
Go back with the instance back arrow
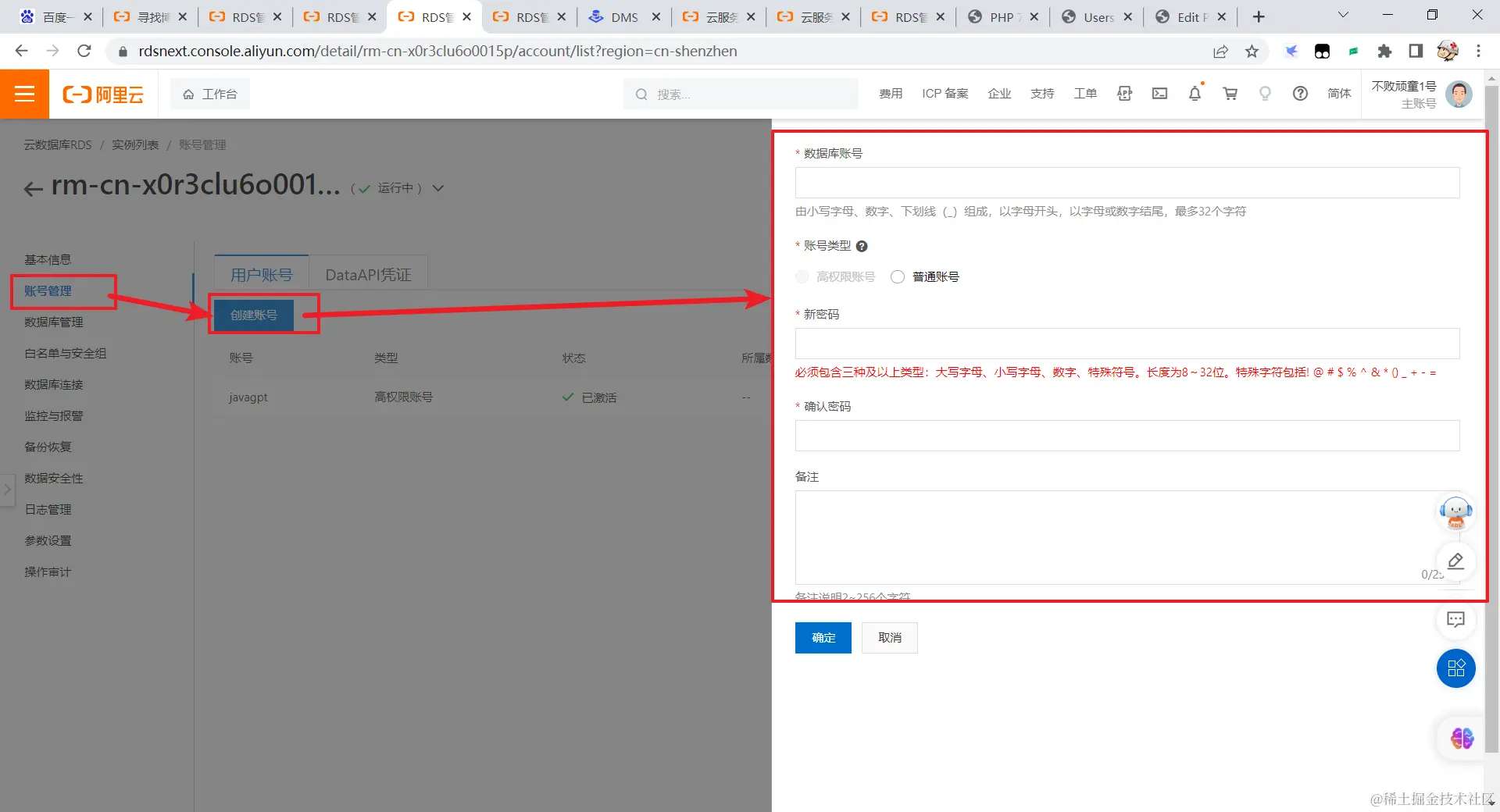34,188
